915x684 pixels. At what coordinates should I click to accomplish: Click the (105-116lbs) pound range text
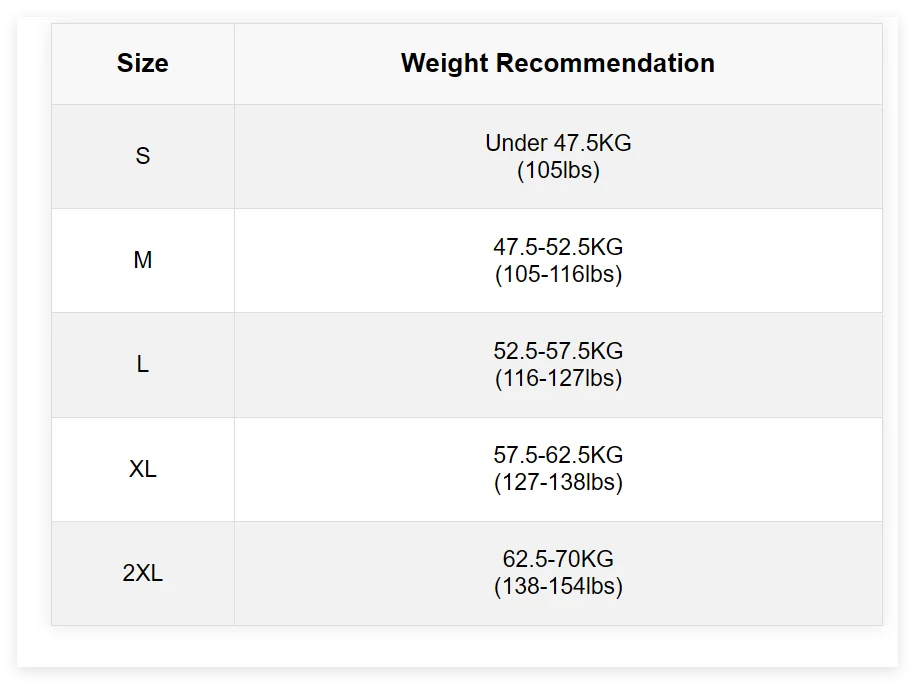(558, 275)
